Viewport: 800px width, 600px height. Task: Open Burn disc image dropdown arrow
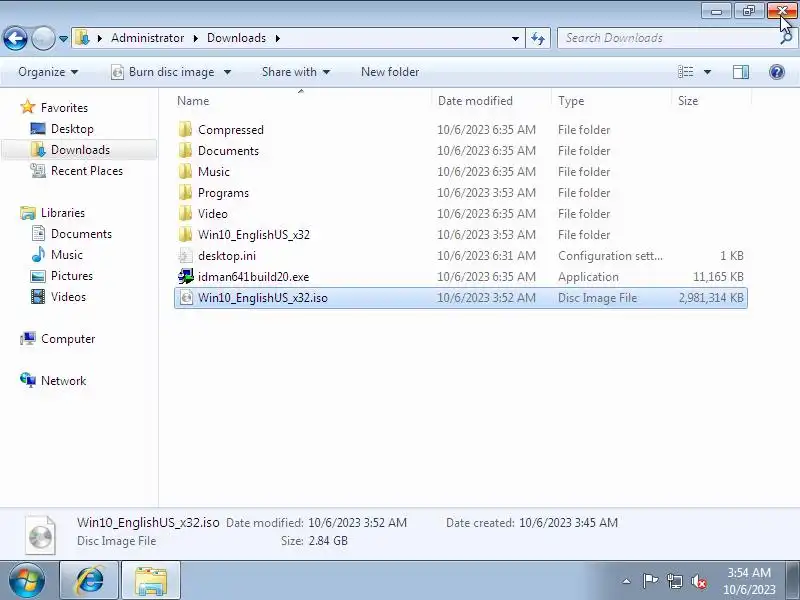(228, 72)
